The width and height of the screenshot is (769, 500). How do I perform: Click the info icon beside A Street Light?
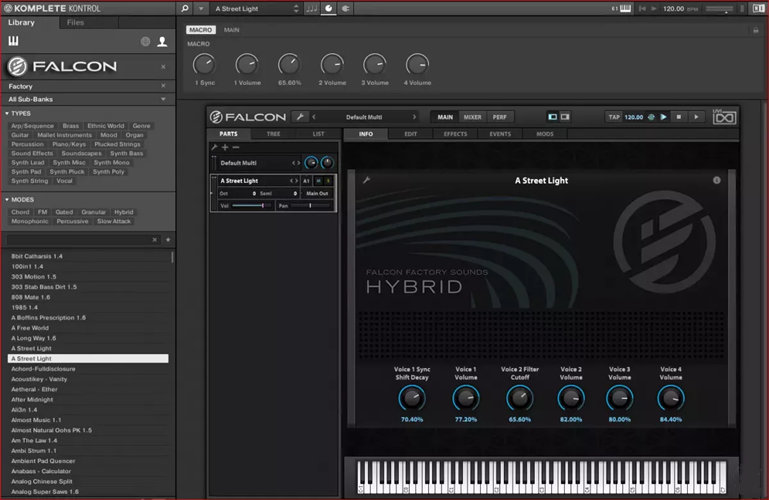(x=716, y=181)
